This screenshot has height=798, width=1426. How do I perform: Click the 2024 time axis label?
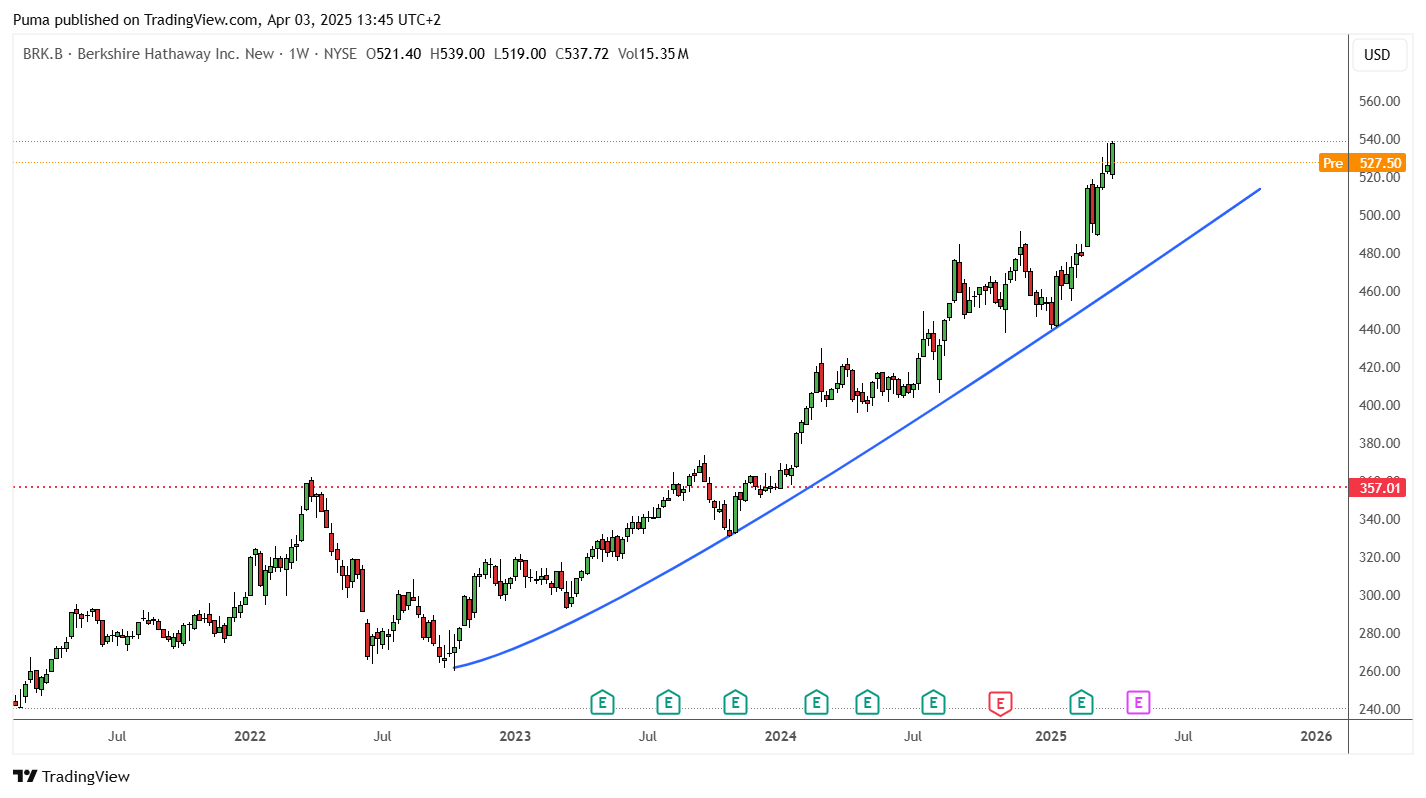pyautogui.click(x=780, y=737)
